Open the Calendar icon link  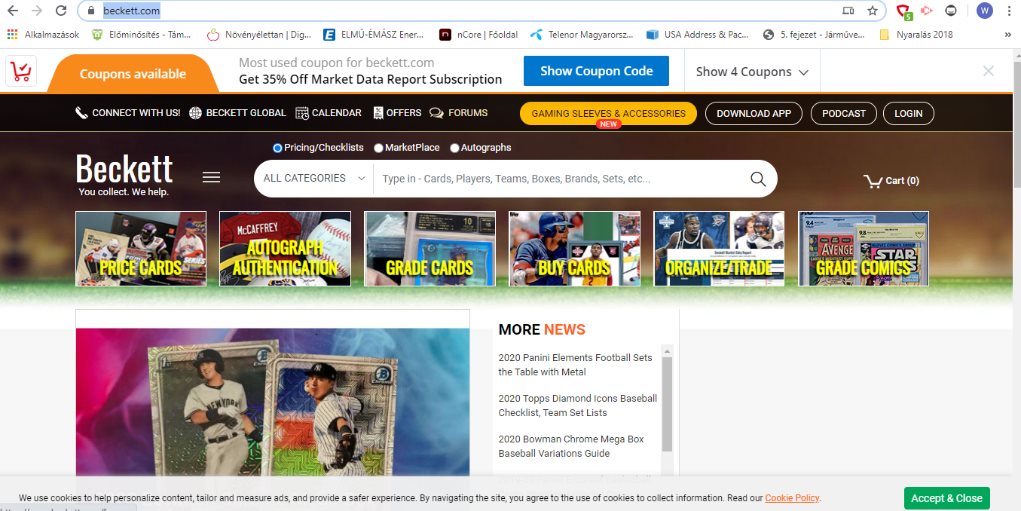coord(303,113)
